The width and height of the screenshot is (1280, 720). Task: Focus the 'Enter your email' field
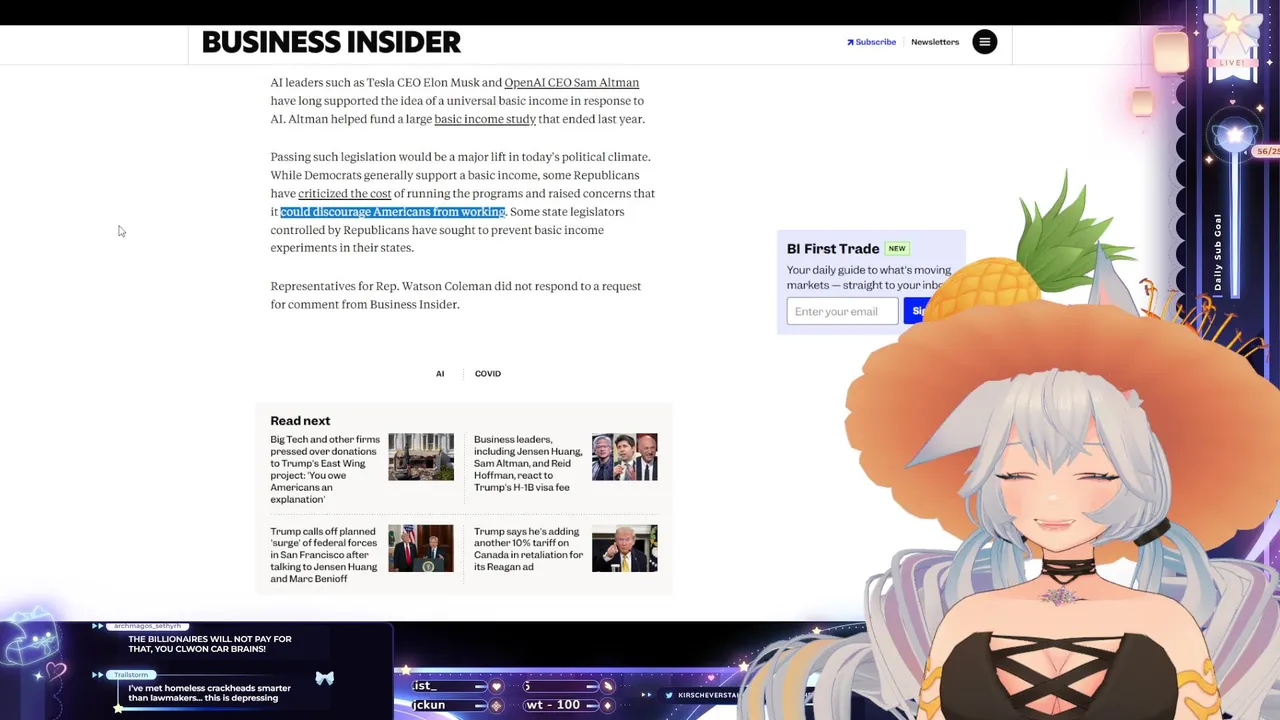[x=842, y=311]
